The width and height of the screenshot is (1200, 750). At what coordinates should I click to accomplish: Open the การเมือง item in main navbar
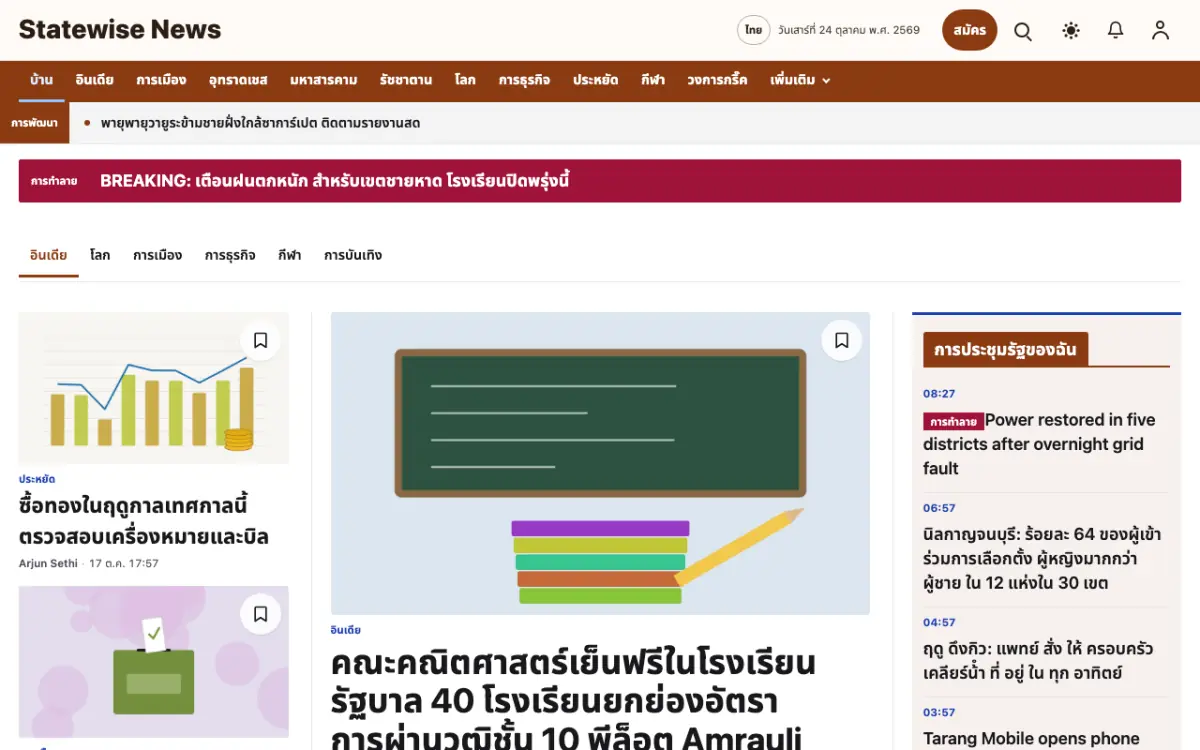[161, 81]
